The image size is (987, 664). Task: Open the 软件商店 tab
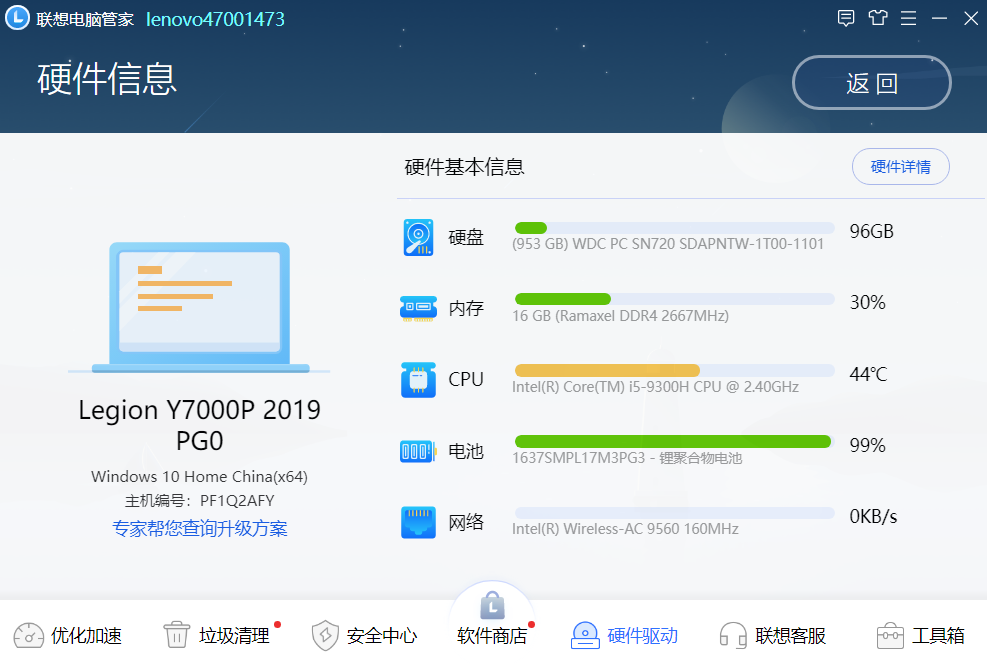[492, 621]
